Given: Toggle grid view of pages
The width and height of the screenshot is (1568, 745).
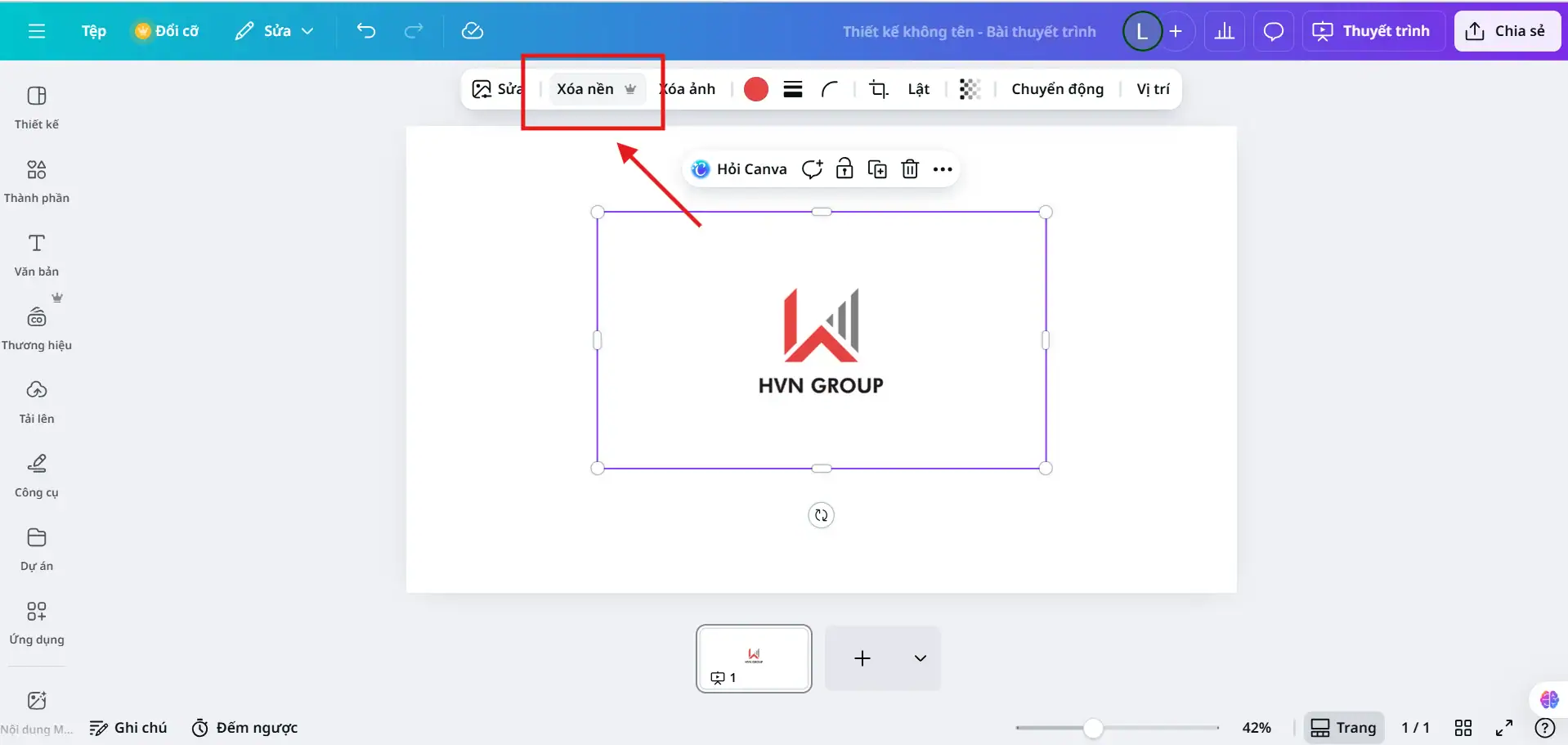Looking at the screenshot, I should (1463, 727).
